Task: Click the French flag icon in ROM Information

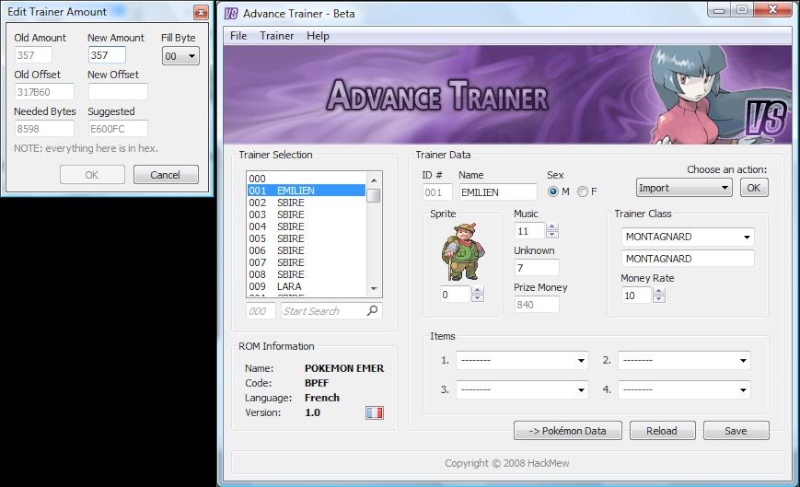Action: coord(374,413)
